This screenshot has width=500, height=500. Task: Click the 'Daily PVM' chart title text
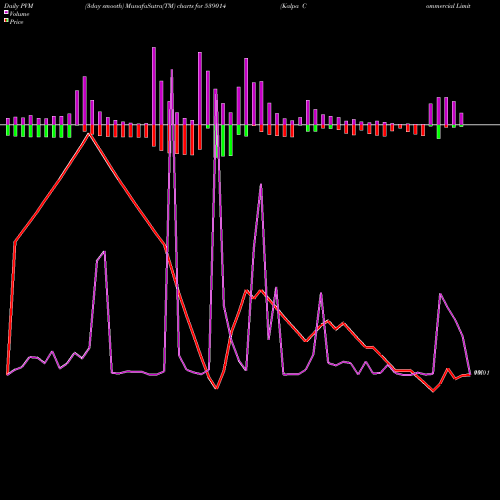tap(19, 6)
